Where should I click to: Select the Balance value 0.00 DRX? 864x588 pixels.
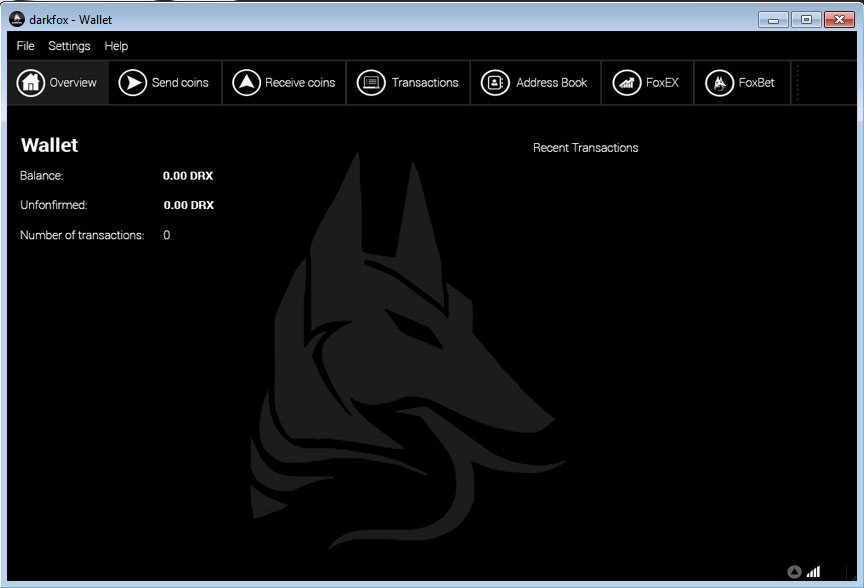(188, 176)
